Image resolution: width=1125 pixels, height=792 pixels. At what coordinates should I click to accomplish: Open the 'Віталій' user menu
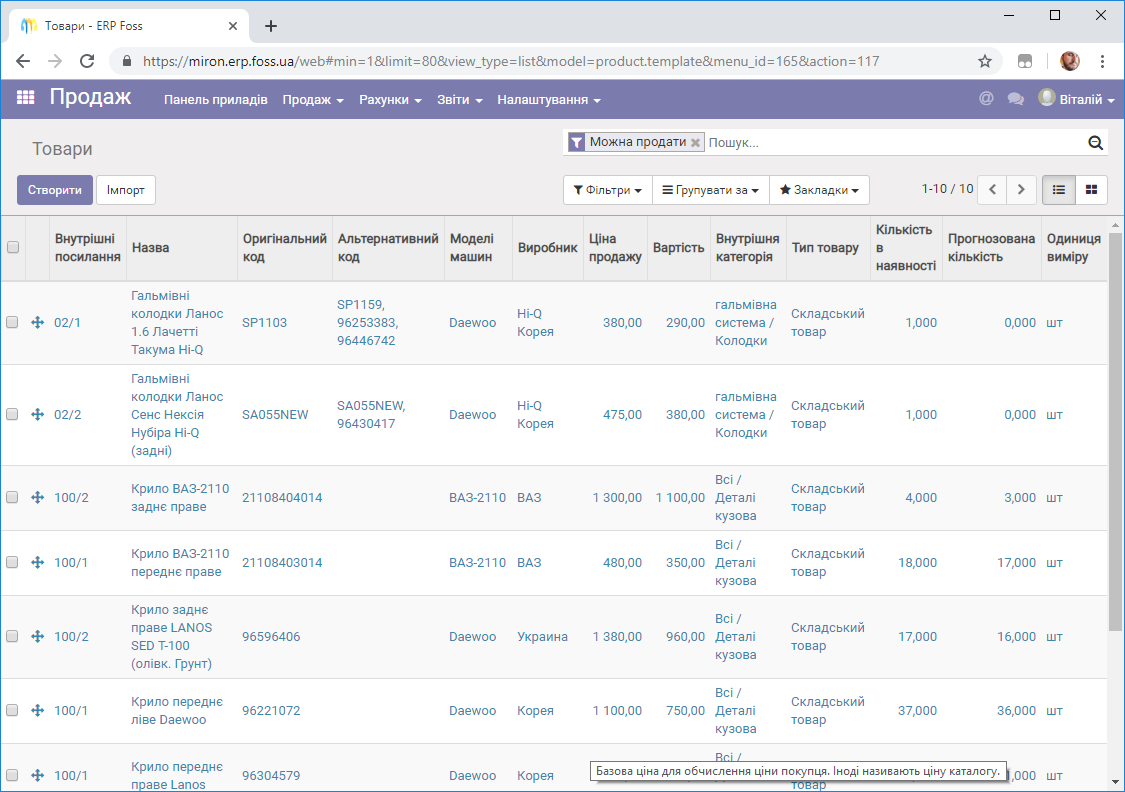pos(1076,99)
